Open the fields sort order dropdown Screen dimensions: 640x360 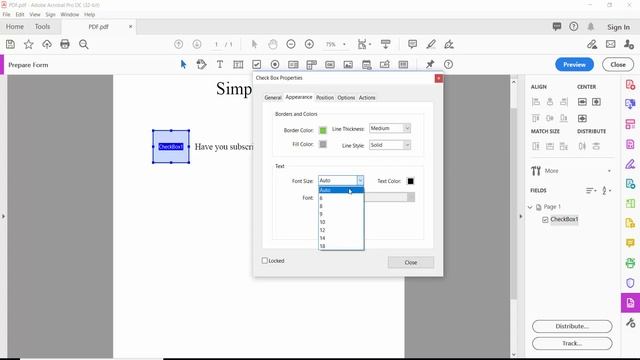coord(591,191)
